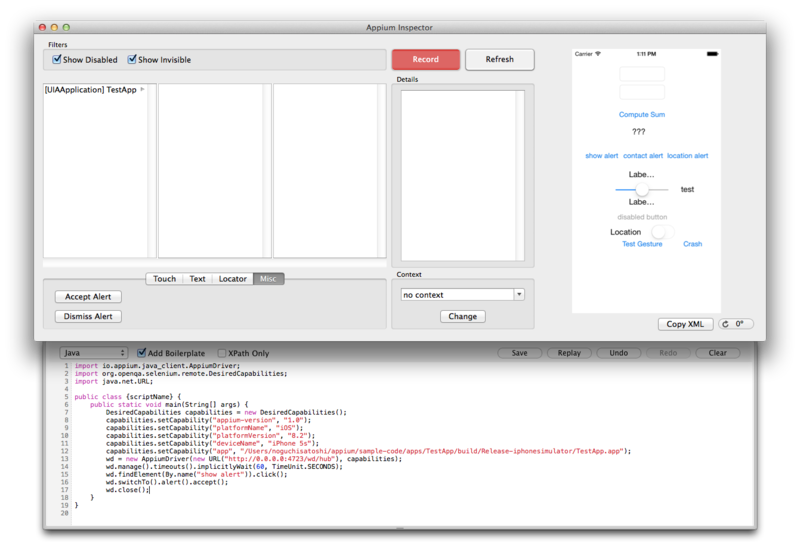Image resolution: width=800 pixels, height=544 pixels.
Task: Click 'contact alert' in simulator preview
Action: 643,156
